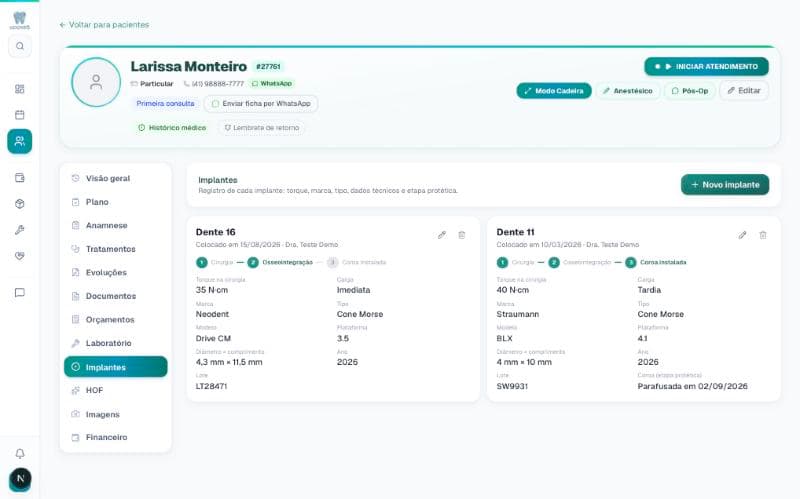Delete Dente 16 implant trash icon
The height and width of the screenshot is (499, 800).
462,235
